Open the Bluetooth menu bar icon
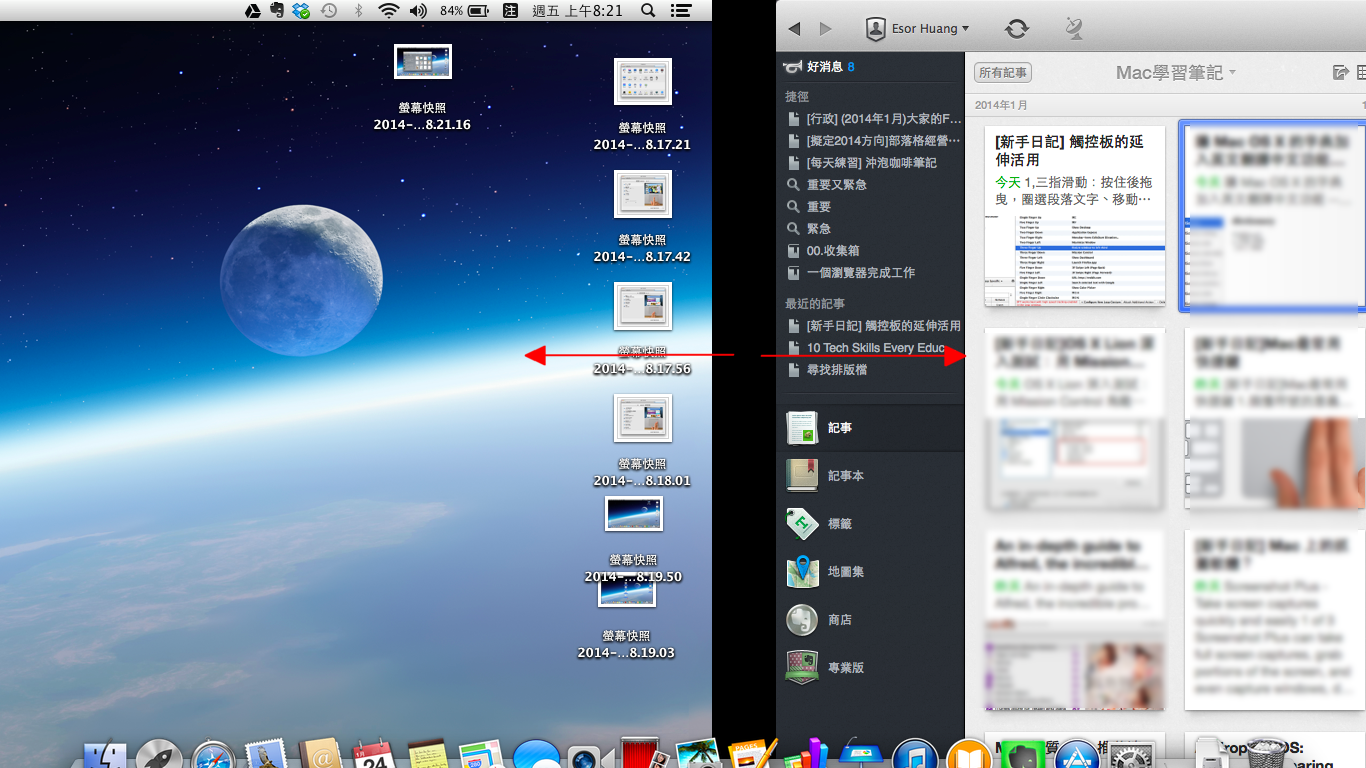 (x=359, y=11)
